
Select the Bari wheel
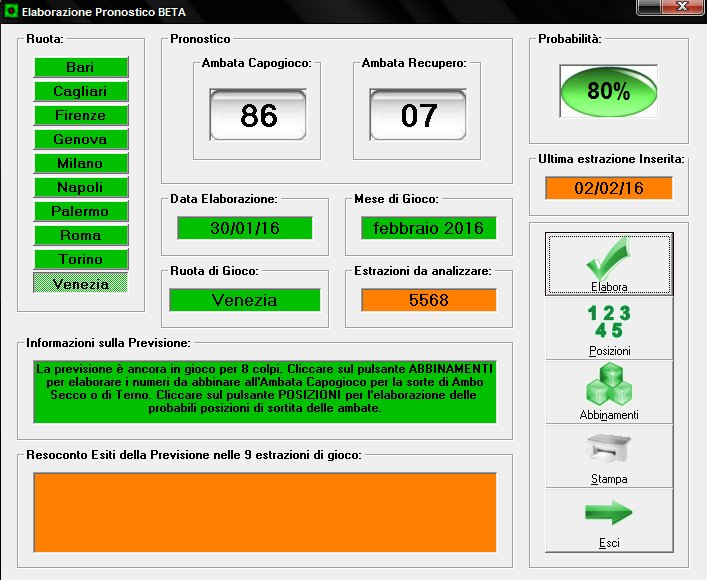[x=81, y=67]
